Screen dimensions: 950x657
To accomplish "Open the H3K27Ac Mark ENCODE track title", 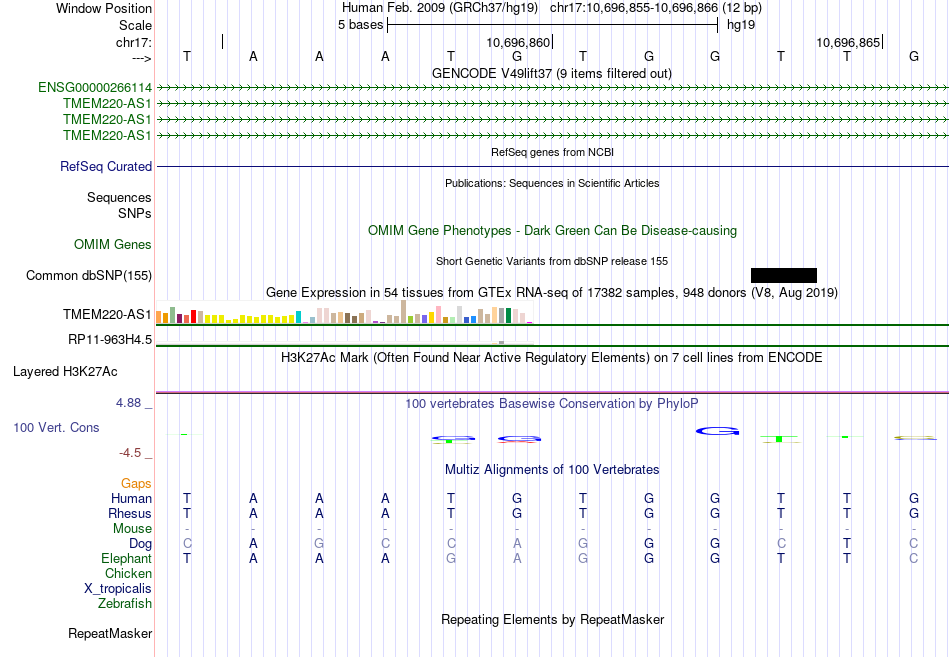I will pos(552,358).
